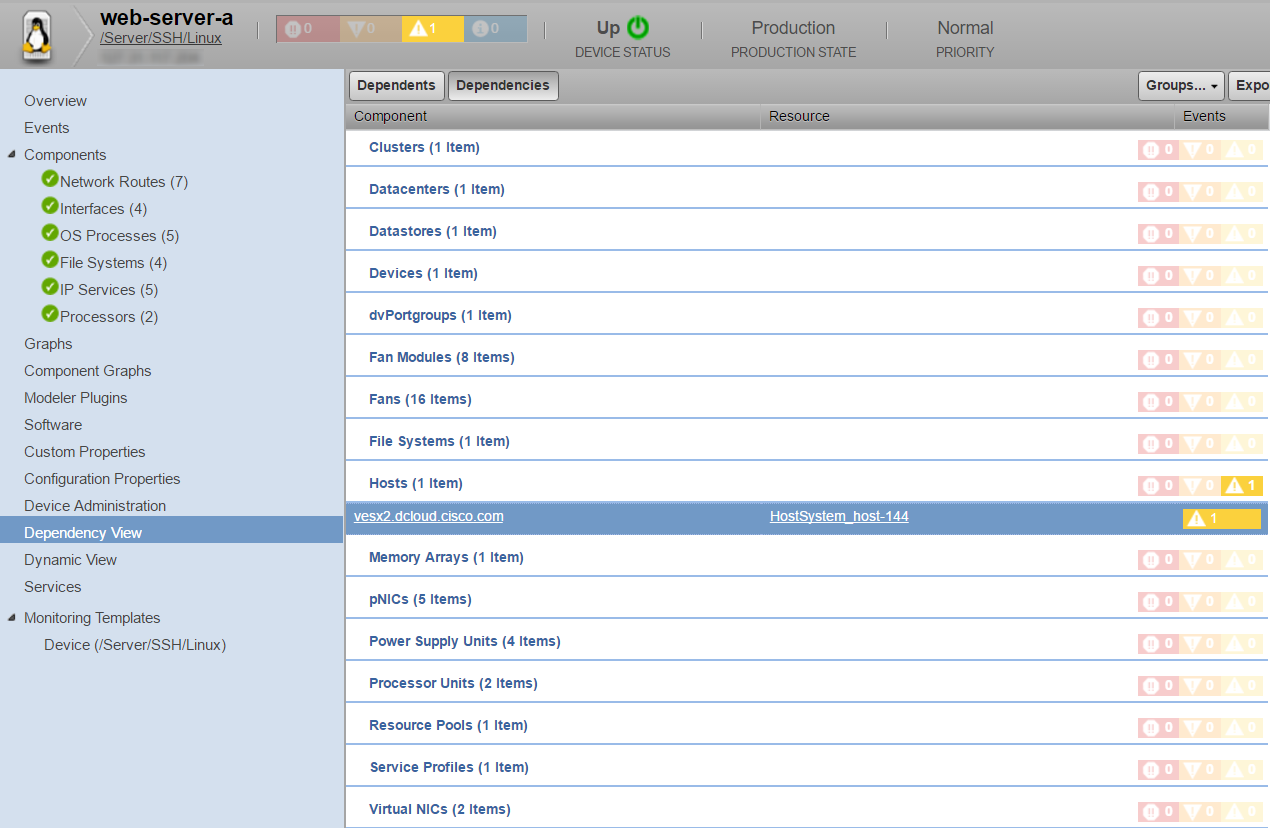Open the vesx2.dcloud.cisco.com host link
1270x828 pixels.
click(x=428, y=517)
